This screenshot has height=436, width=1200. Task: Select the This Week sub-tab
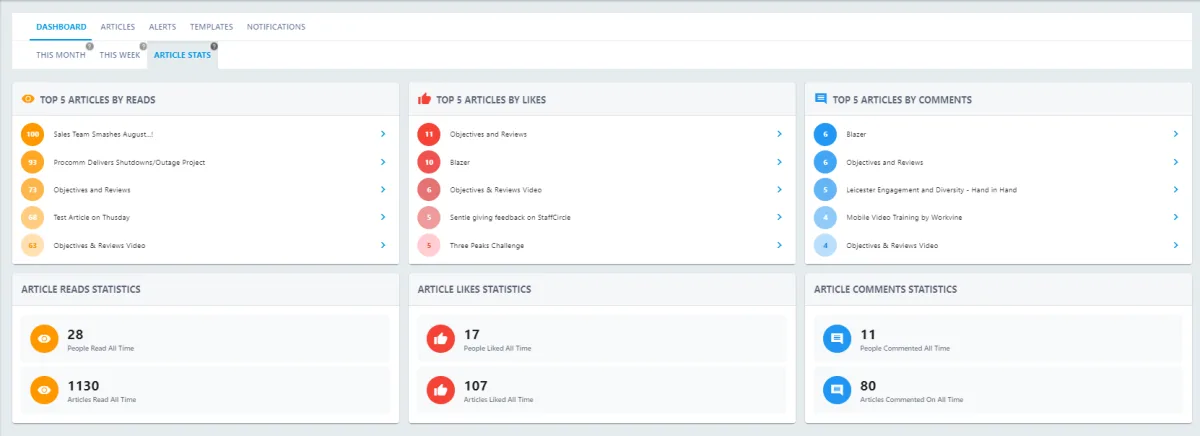120,55
